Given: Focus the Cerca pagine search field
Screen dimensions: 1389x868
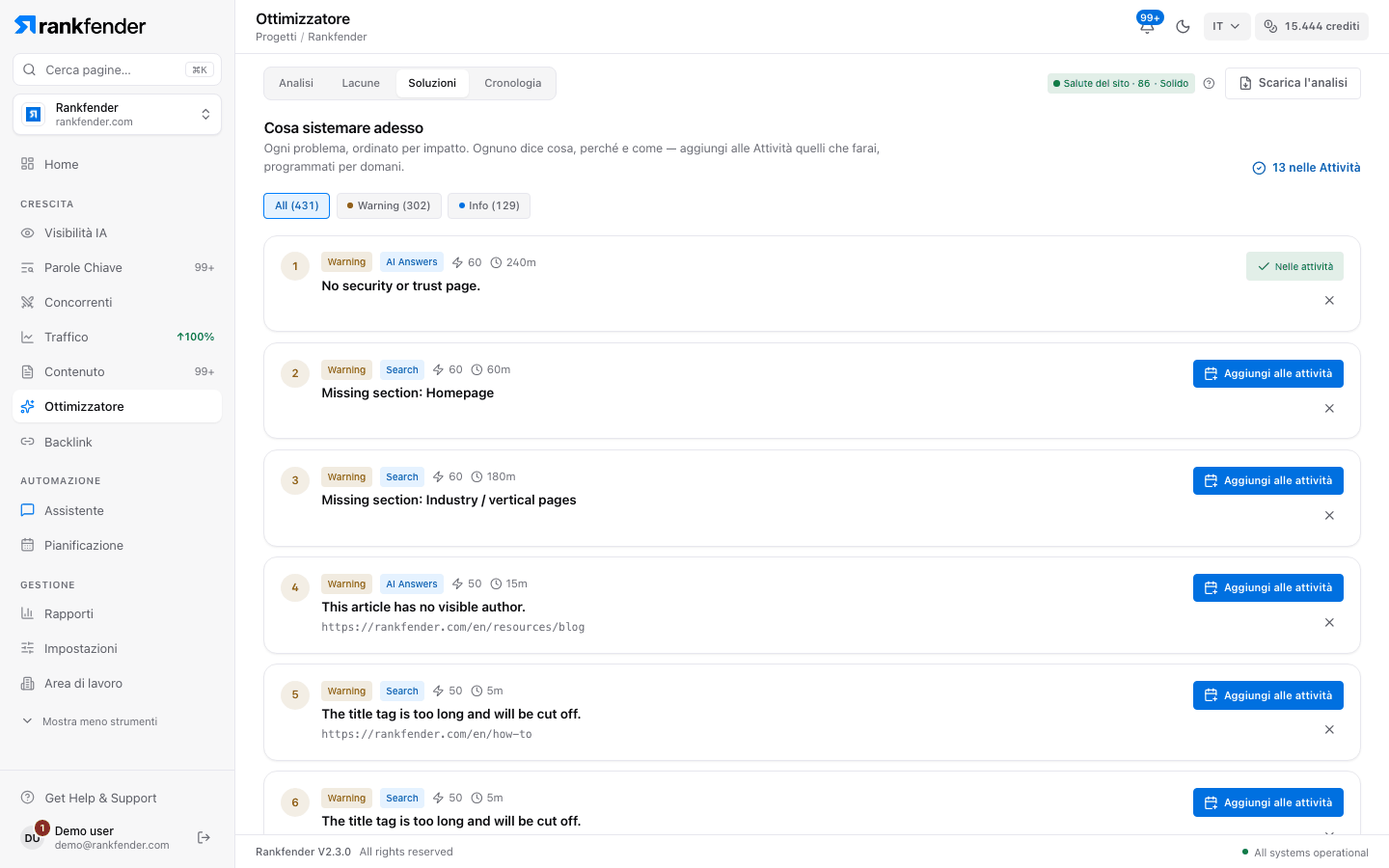Looking at the screenshot, I should (117, 69).
